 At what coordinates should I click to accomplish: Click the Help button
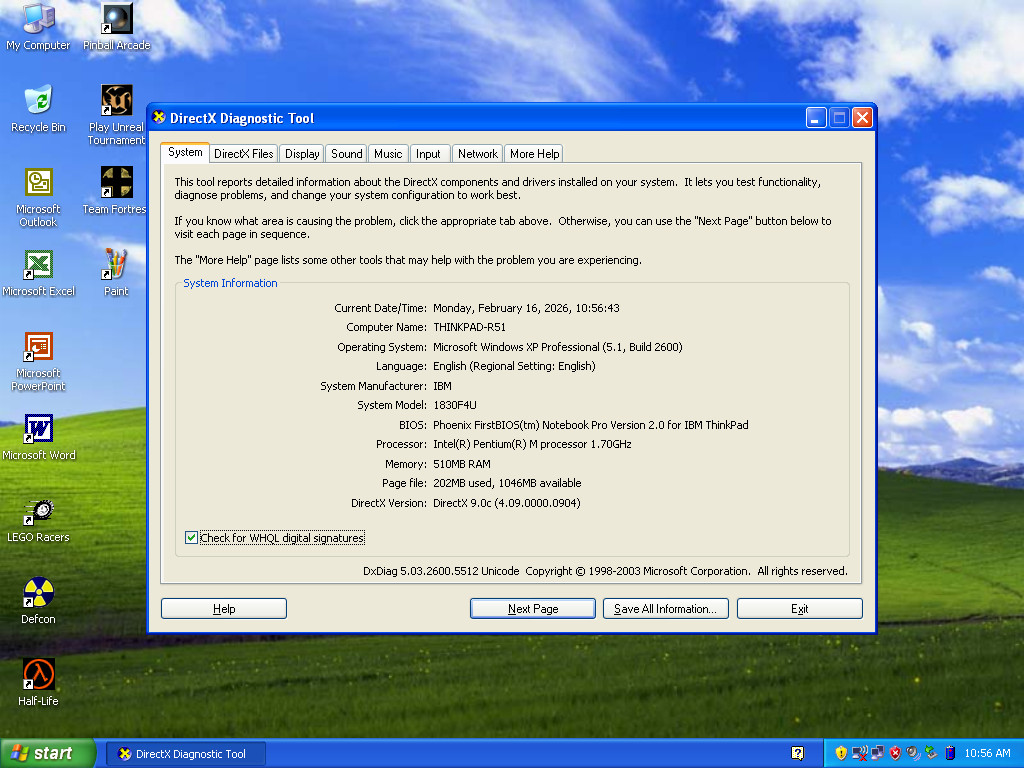tap(224, 609)
